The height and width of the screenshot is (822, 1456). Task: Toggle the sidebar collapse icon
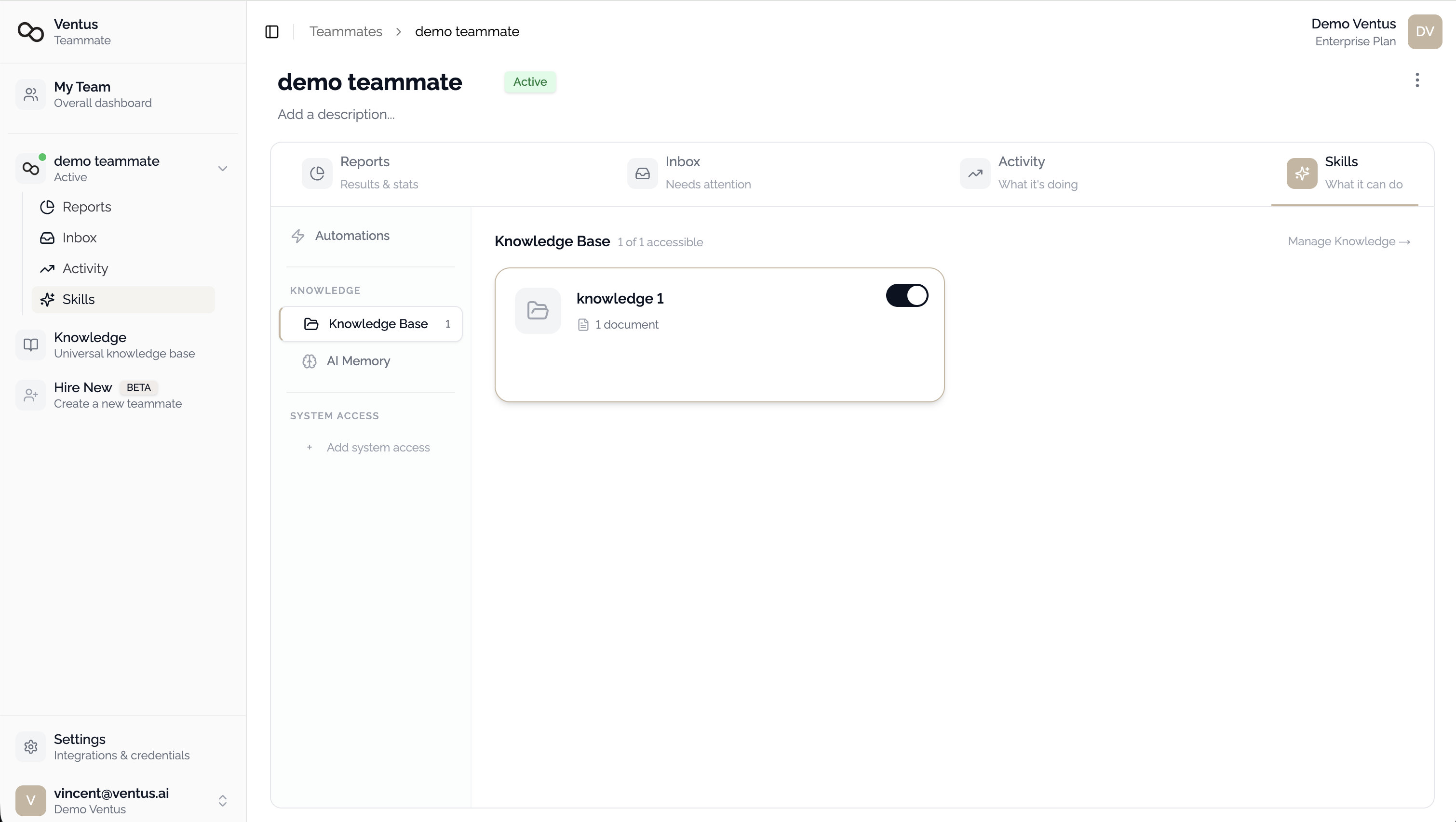pyautogui.click(x=272, y=32)
